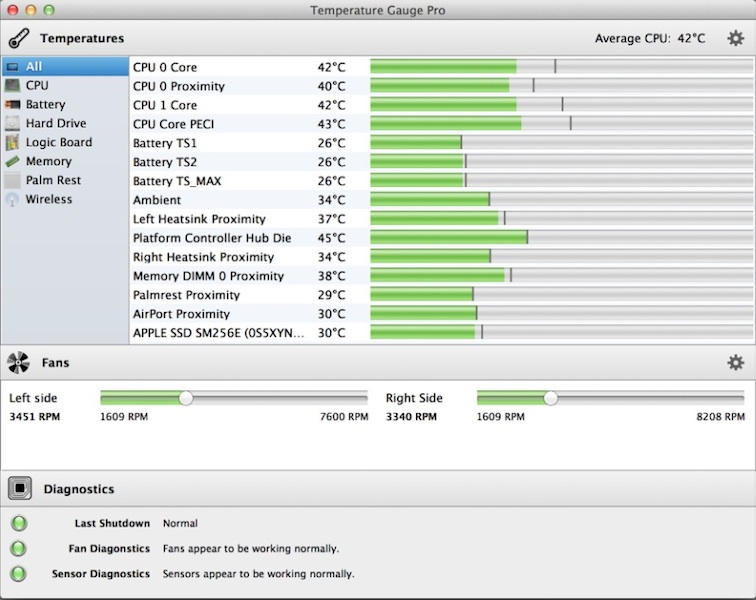Select Platform Controller Hub Die row
Screen dimensions: 756x600
tap(212, 238)
